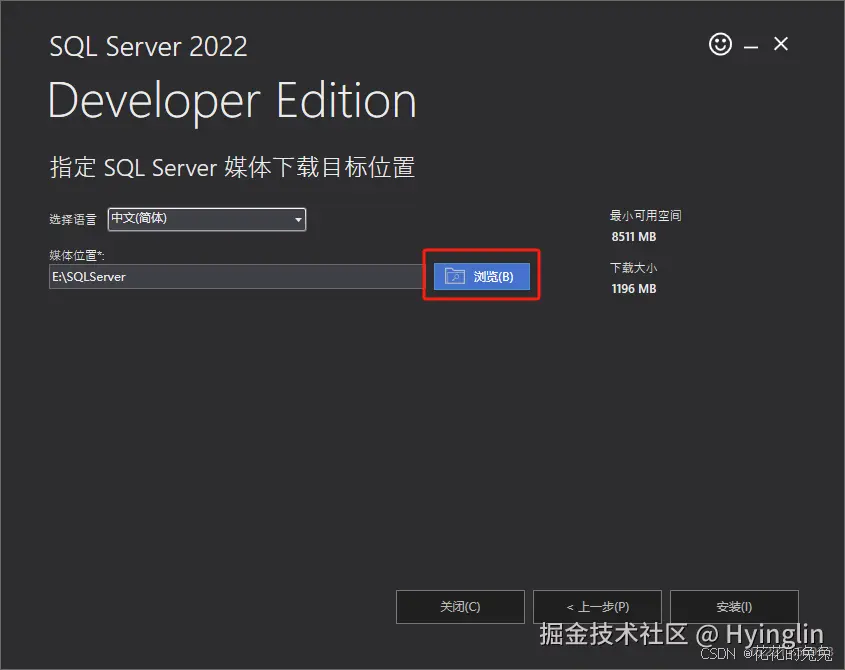Viewport: 845px width, 670px height.
Task: Minimize the SQL Server installer window
Action: (751, 47)
